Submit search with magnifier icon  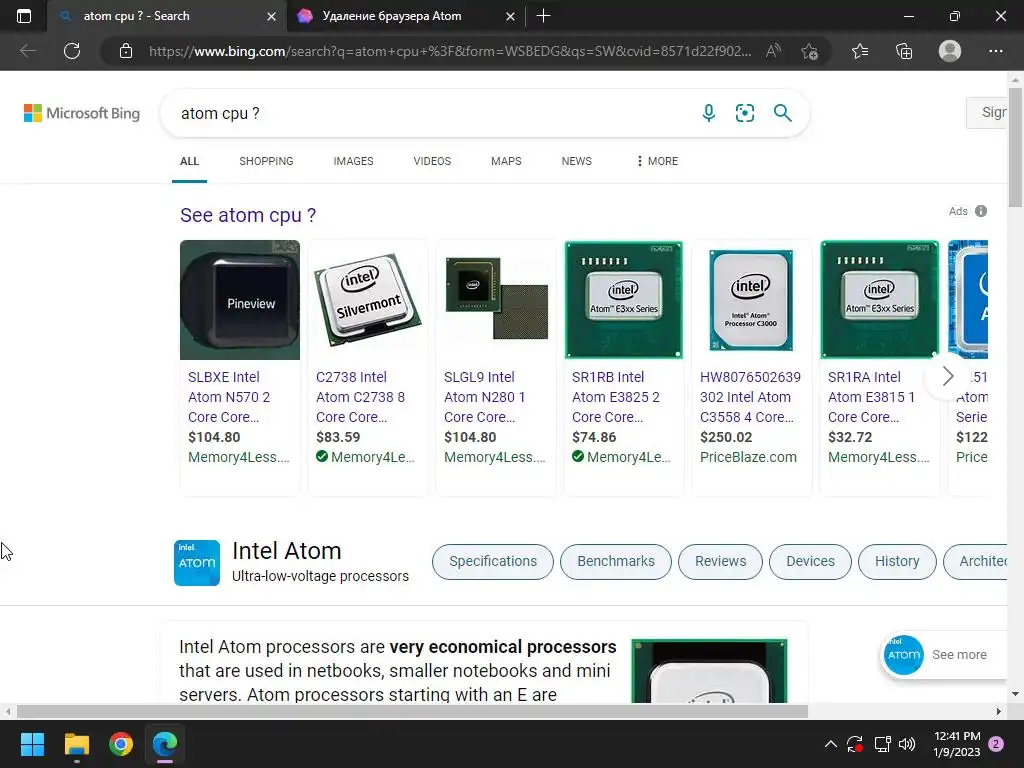coord(782,113)
